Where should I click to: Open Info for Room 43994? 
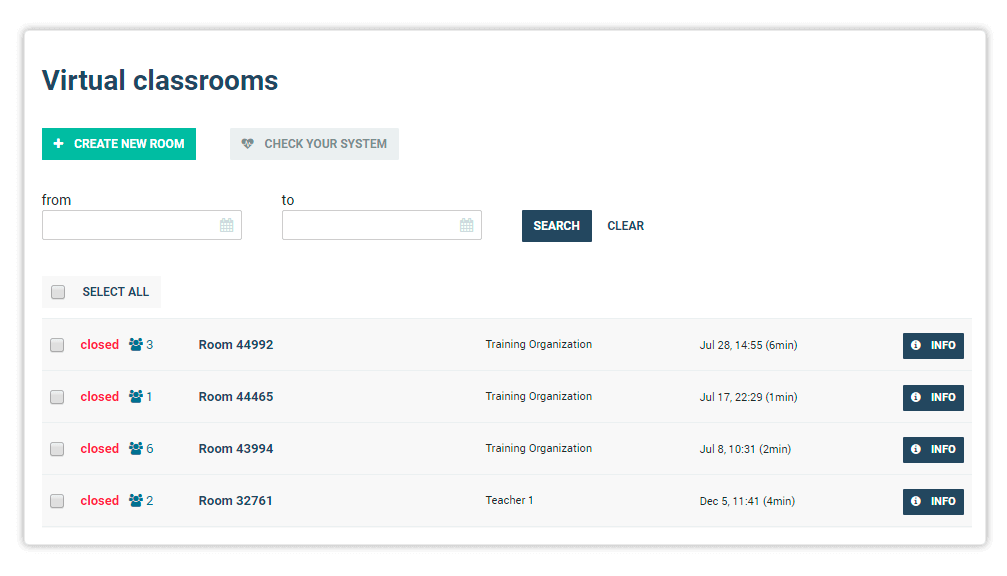(933, 449)
